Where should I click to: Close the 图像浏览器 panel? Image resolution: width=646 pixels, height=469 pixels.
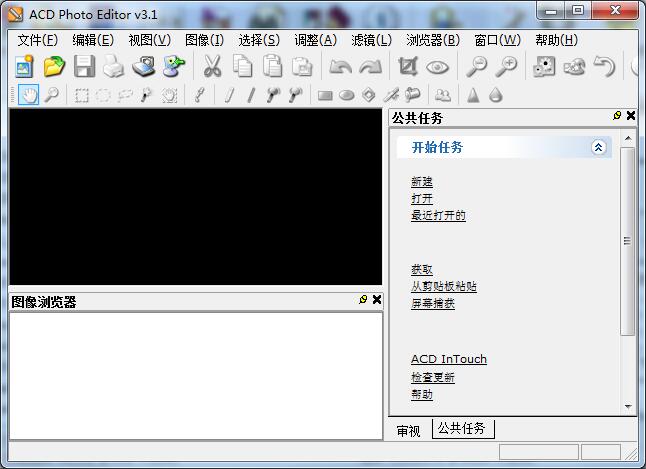377,300
